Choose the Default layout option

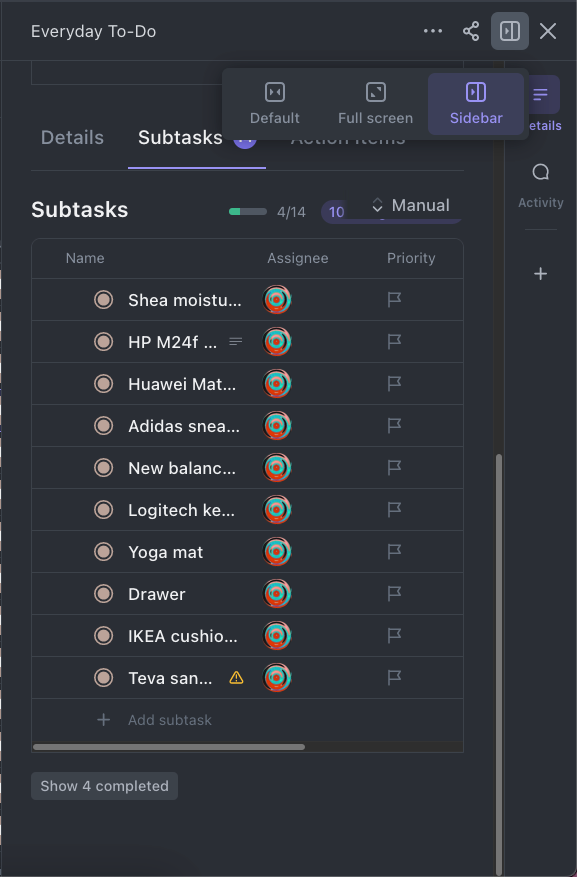pyautogui.click(x=275, y=104)
